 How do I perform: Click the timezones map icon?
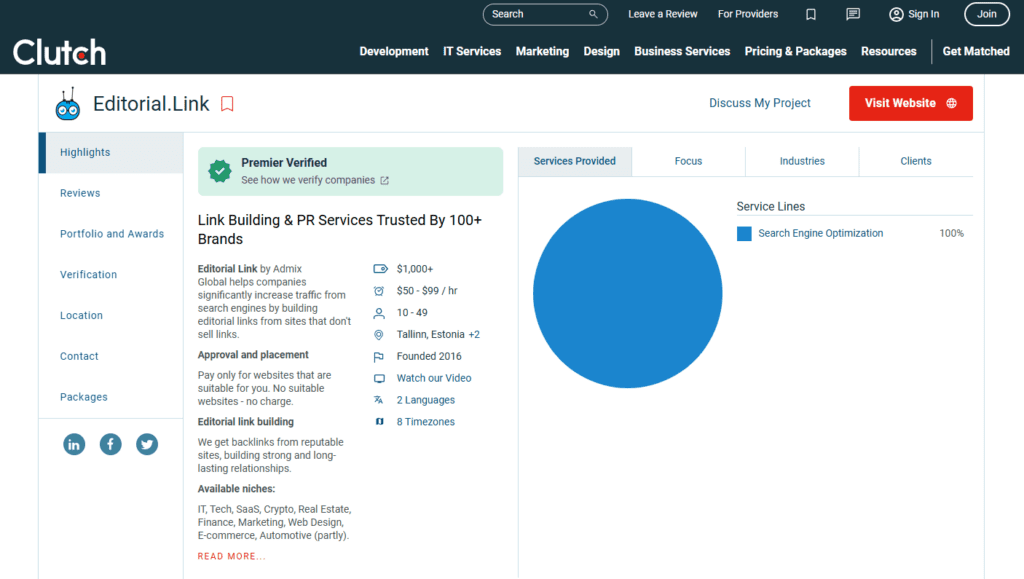(x=379, y=422)
